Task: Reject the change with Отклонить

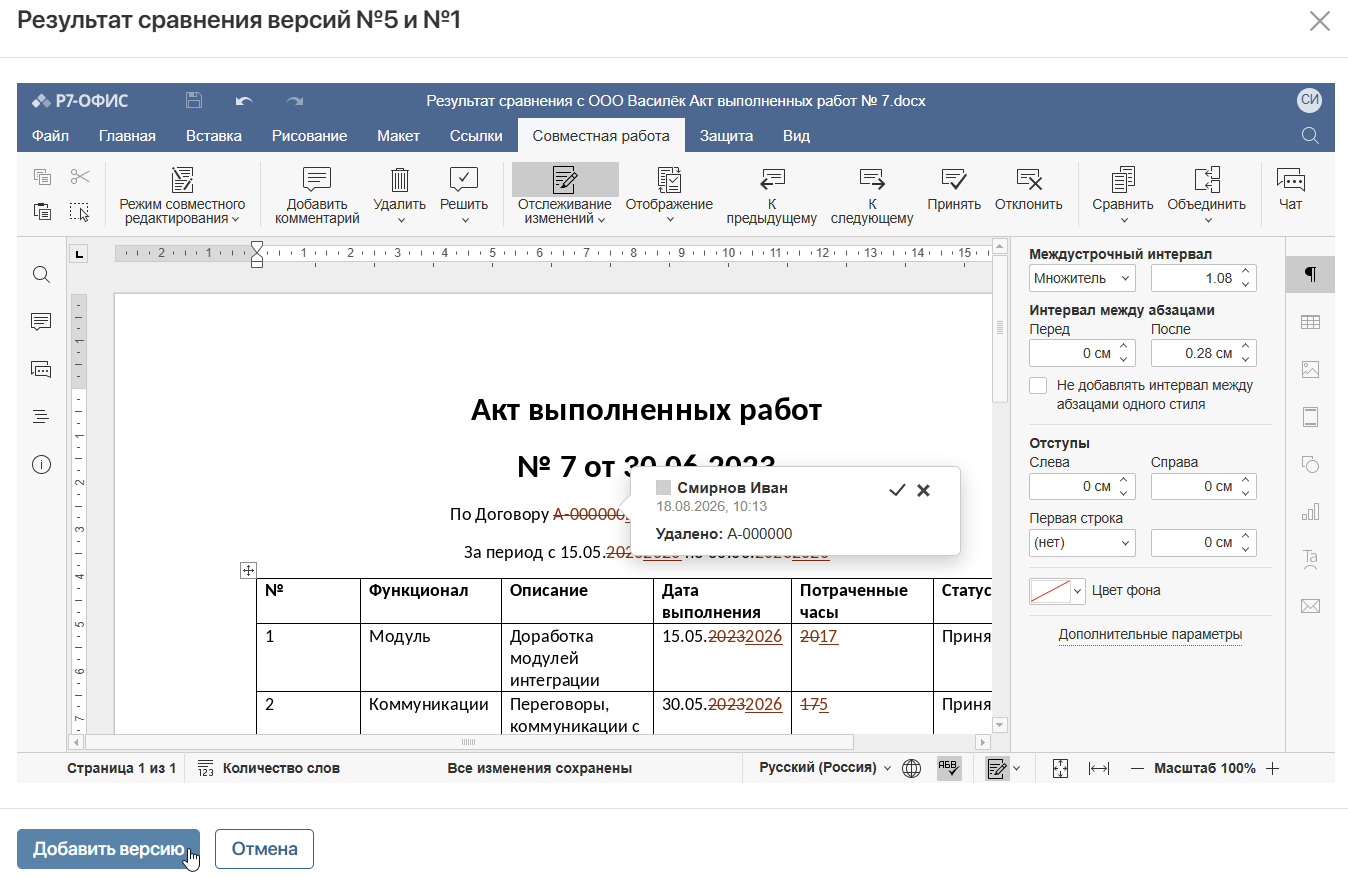Action: point(1028,190)
